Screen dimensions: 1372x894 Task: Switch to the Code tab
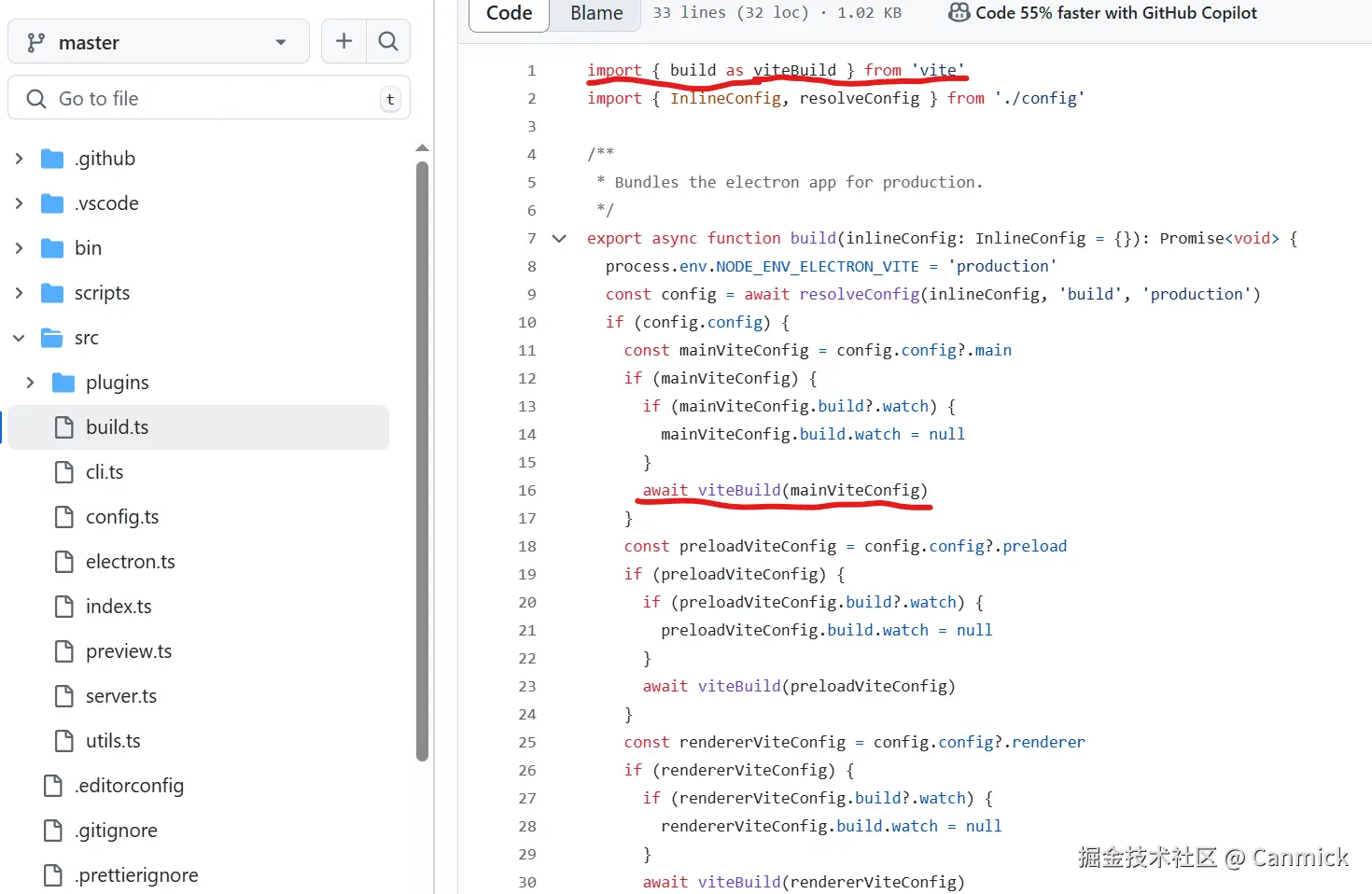pyautogui.click(x=509, y=14)
